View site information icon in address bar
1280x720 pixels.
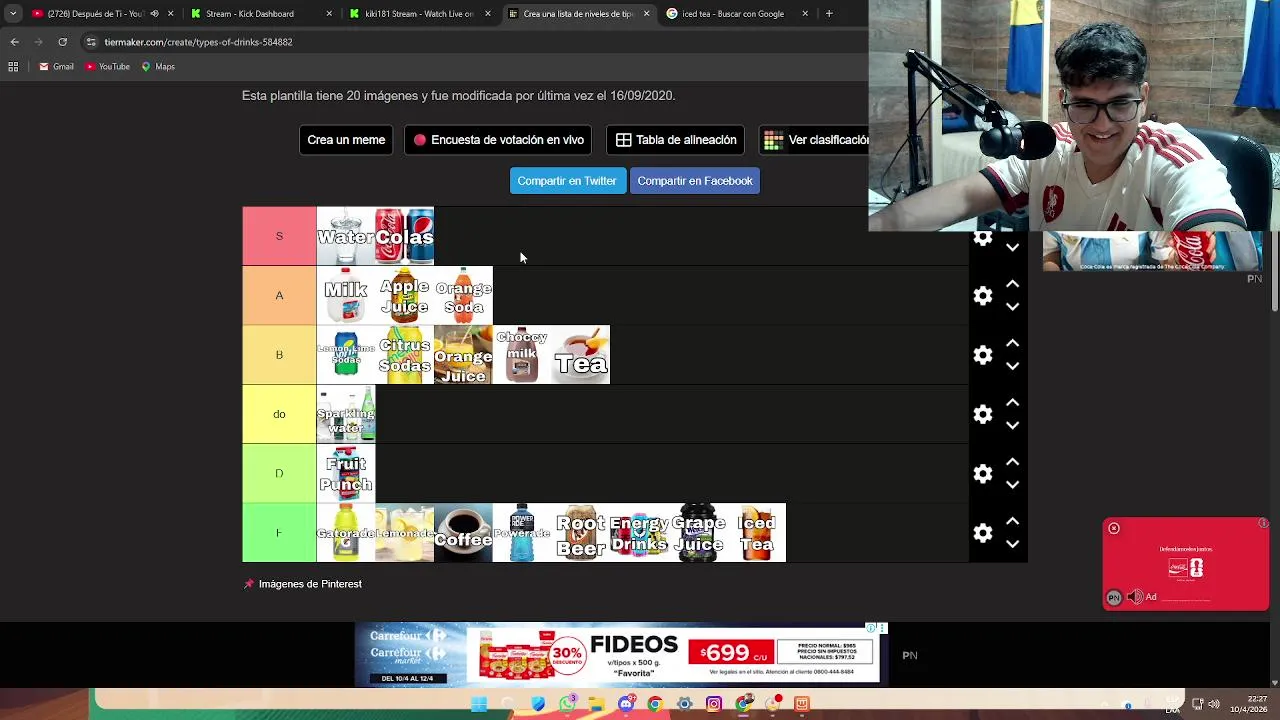(91, 42)
